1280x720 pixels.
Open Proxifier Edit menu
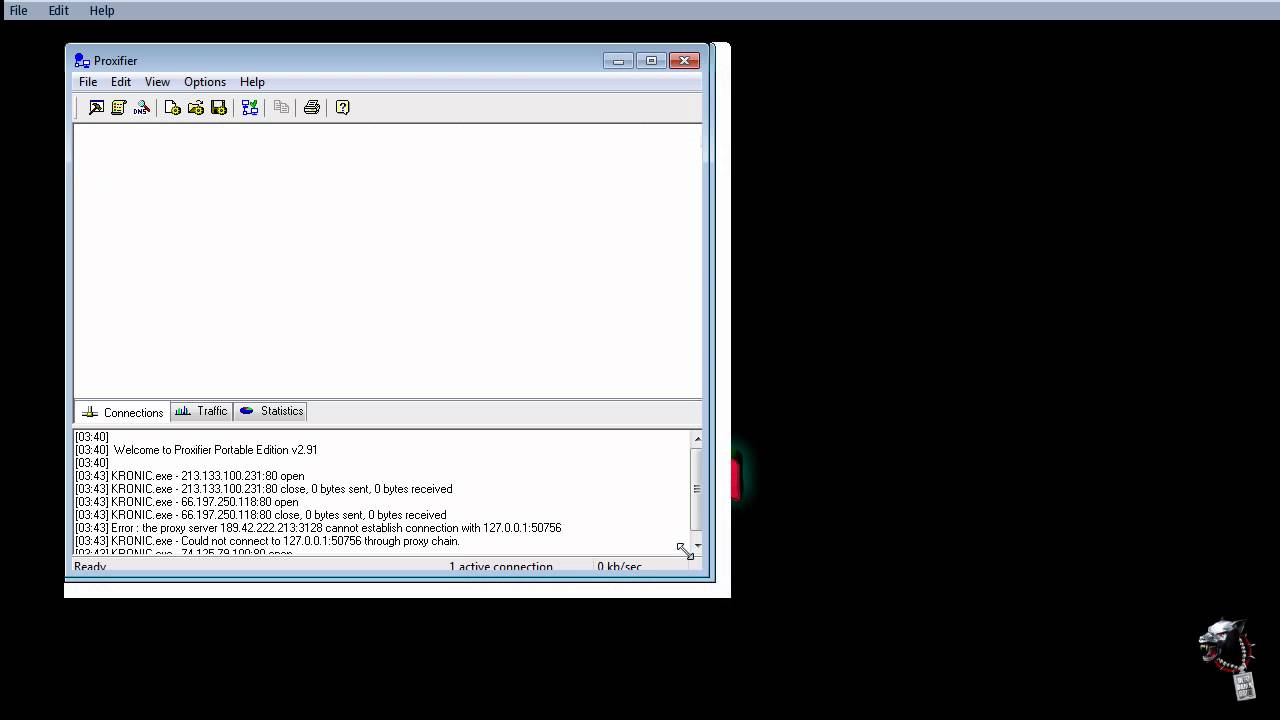pos(121,82)
